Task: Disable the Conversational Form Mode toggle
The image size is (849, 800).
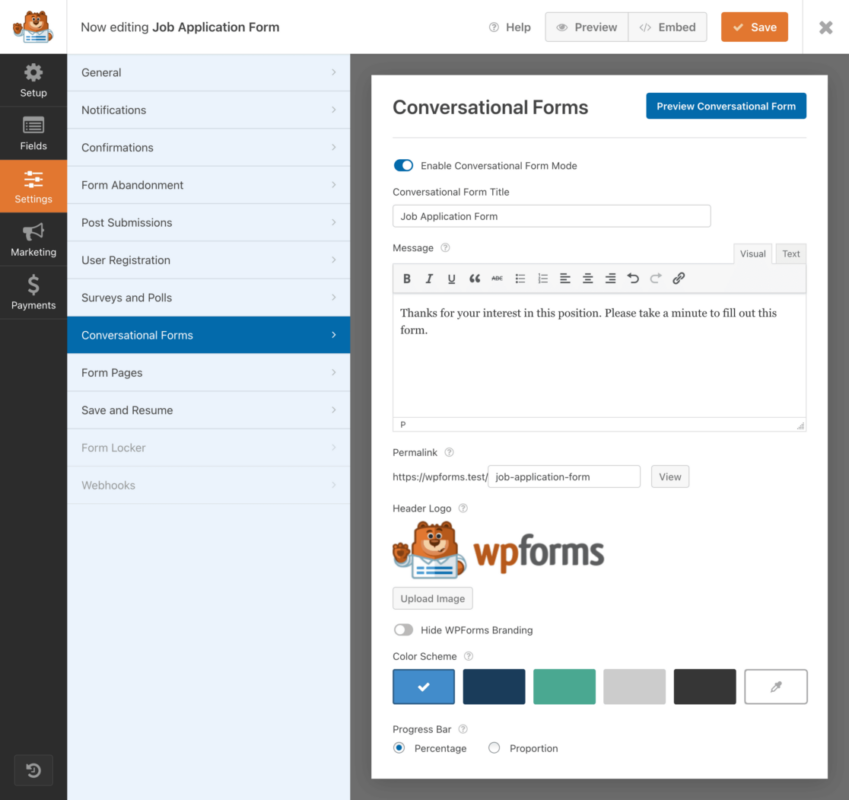Action: coord(403,166)
